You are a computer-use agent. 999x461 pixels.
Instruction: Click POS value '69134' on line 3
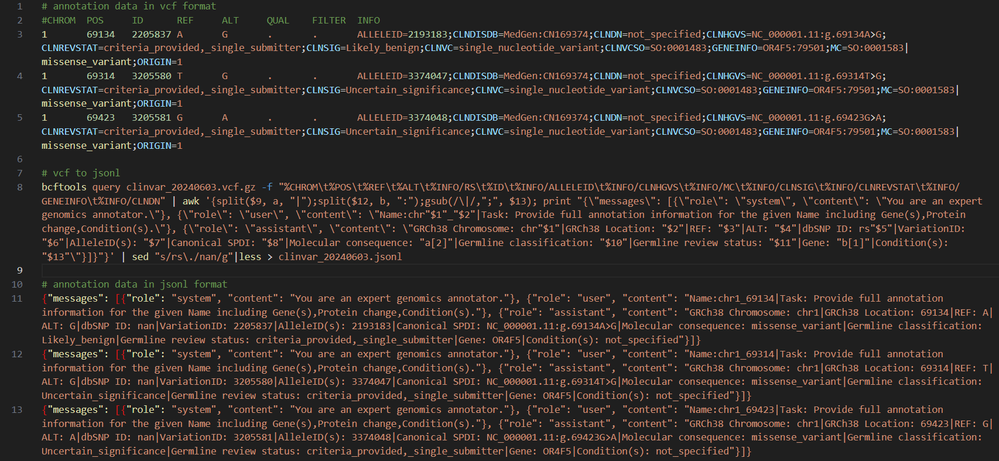pos(100,34)
